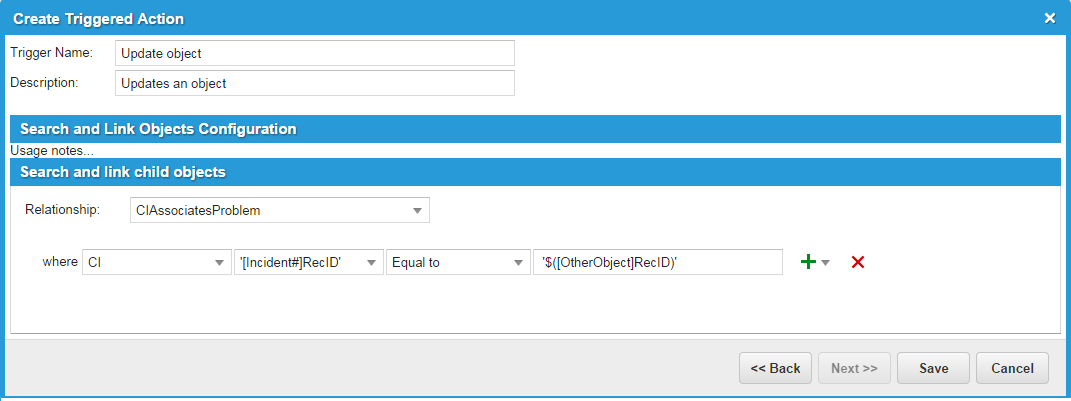
Task: Delete the condition row with red X
Action: coord(857,262)
